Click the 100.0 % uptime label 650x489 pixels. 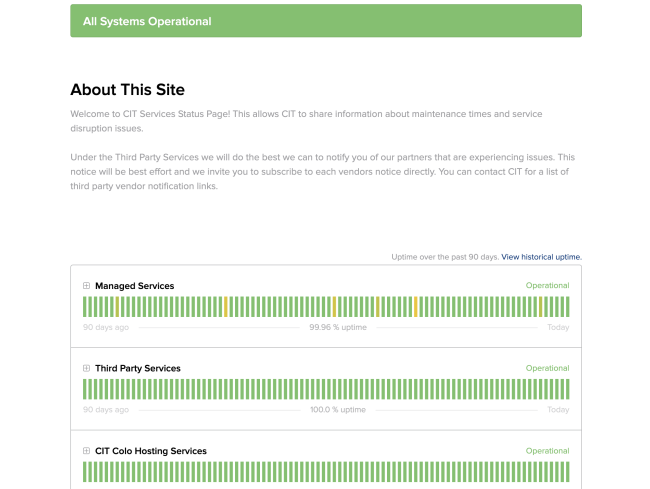click(338, 410)
